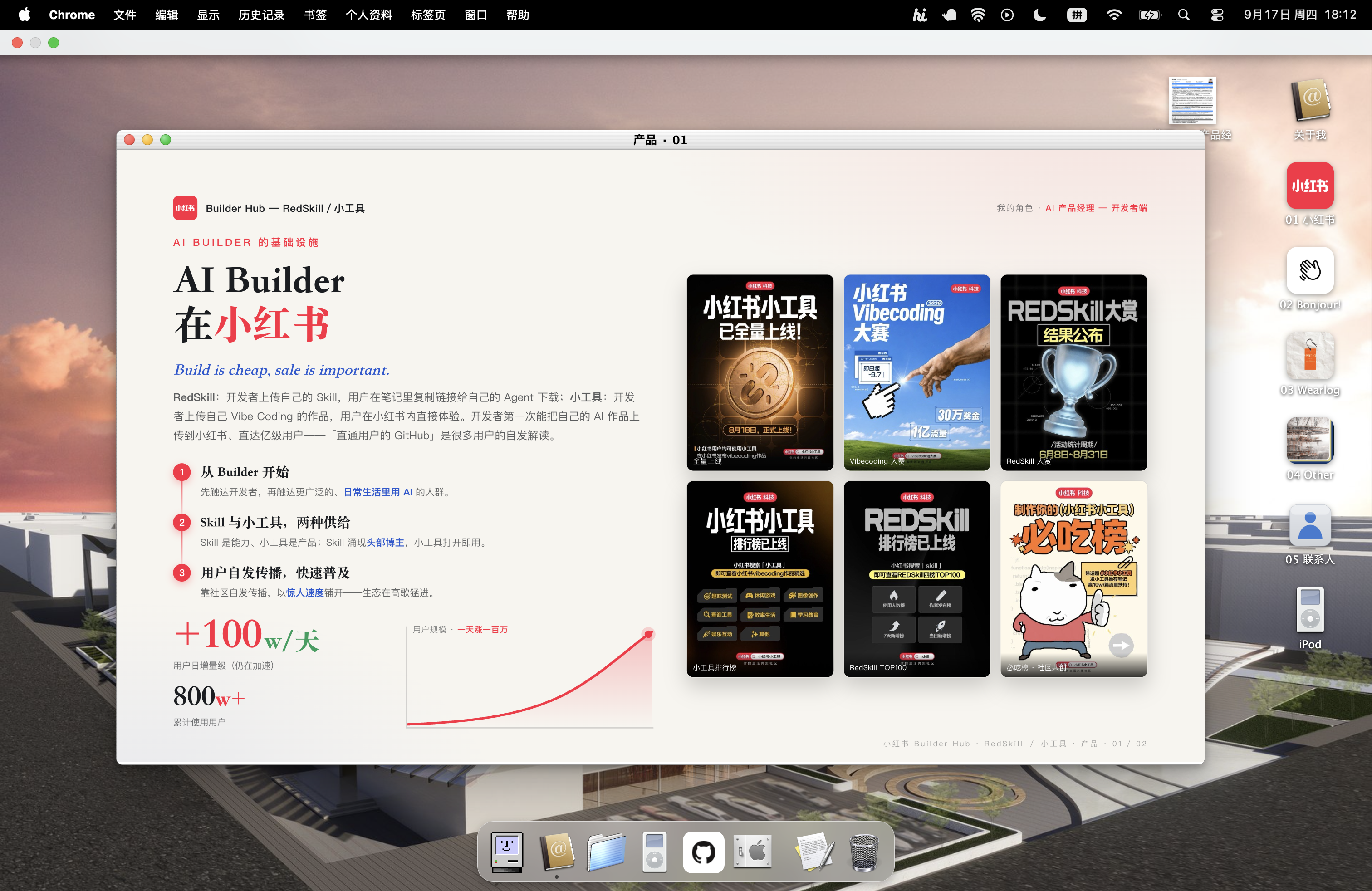
Task: Click the 产品 · 01 window title bar
Action: pos(660,140)
